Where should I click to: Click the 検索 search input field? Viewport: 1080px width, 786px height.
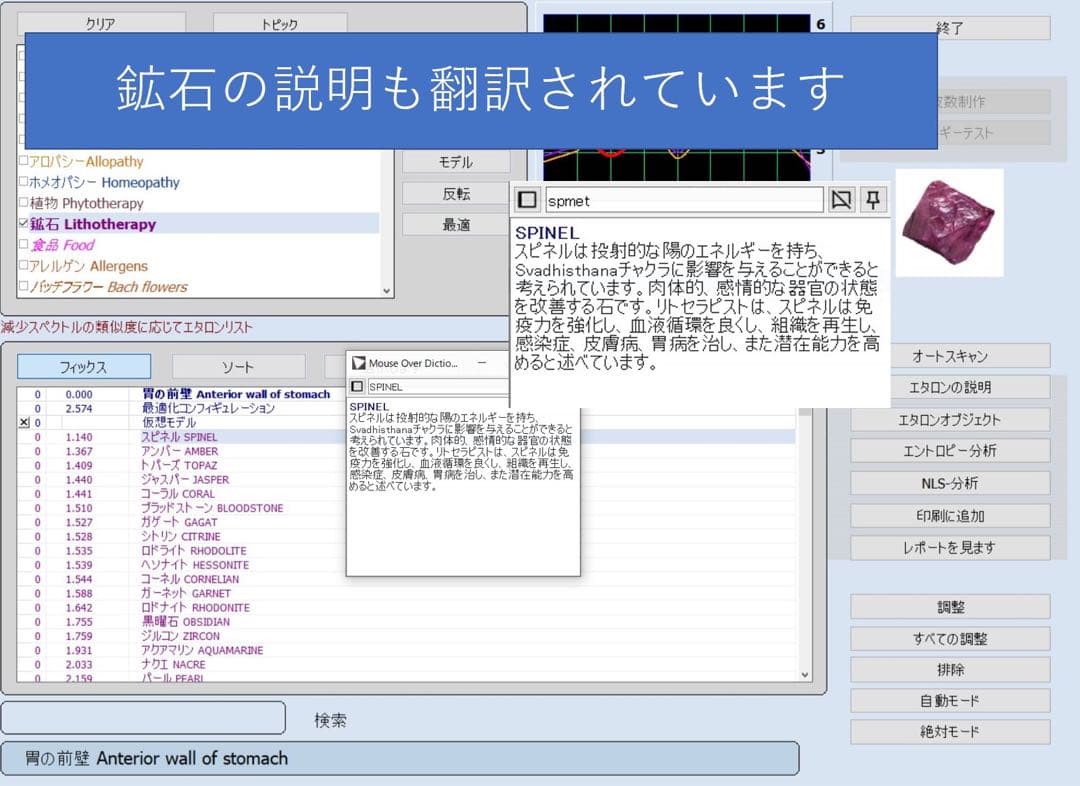(143, 717)
